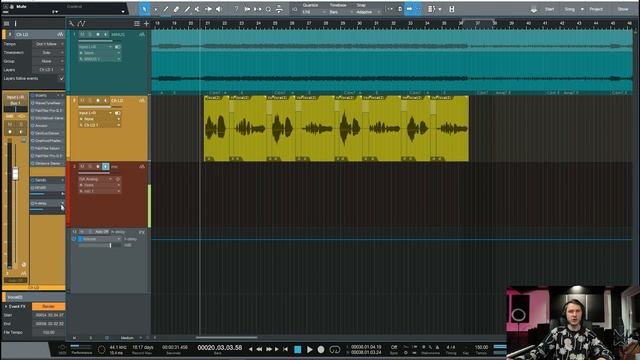Viewport: 640px width, 360px height.
Task: Select the h-delay insert slot
Action: (47, 203)
